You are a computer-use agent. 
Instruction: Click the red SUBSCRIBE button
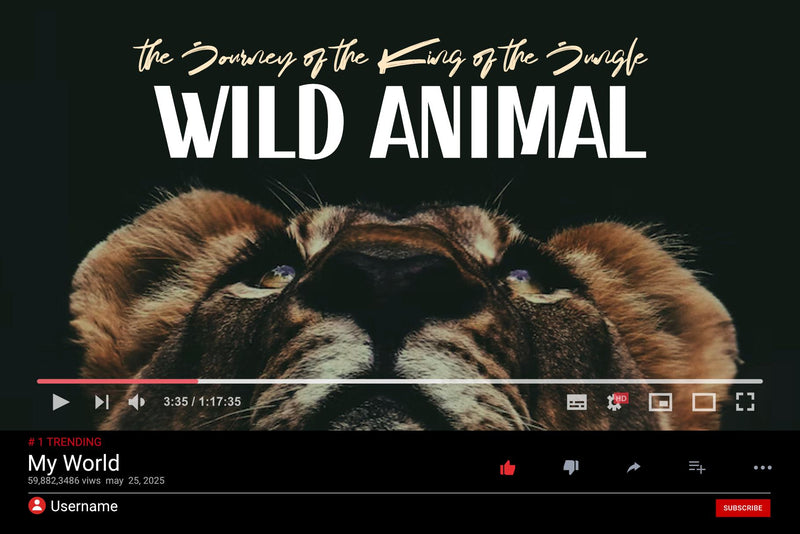(x=743, y=508)
